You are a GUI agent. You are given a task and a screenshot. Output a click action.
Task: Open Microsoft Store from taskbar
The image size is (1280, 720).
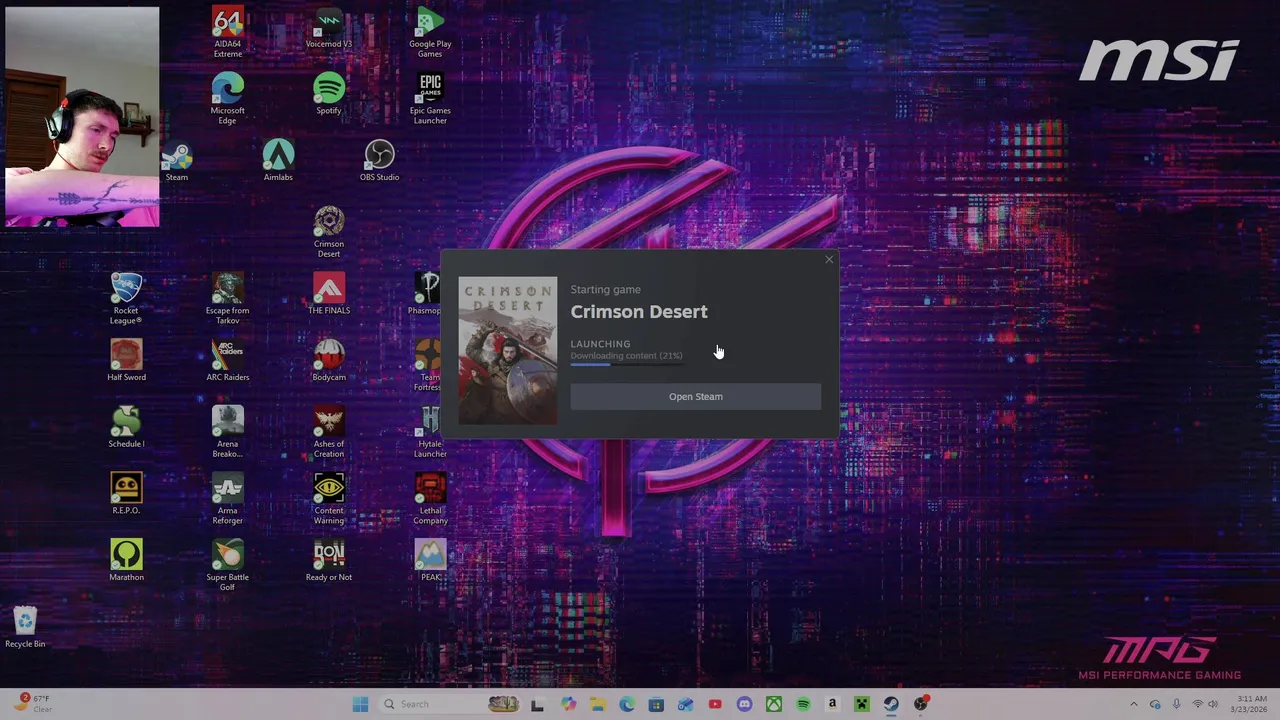pyautogui.click(x=656, y=704)
